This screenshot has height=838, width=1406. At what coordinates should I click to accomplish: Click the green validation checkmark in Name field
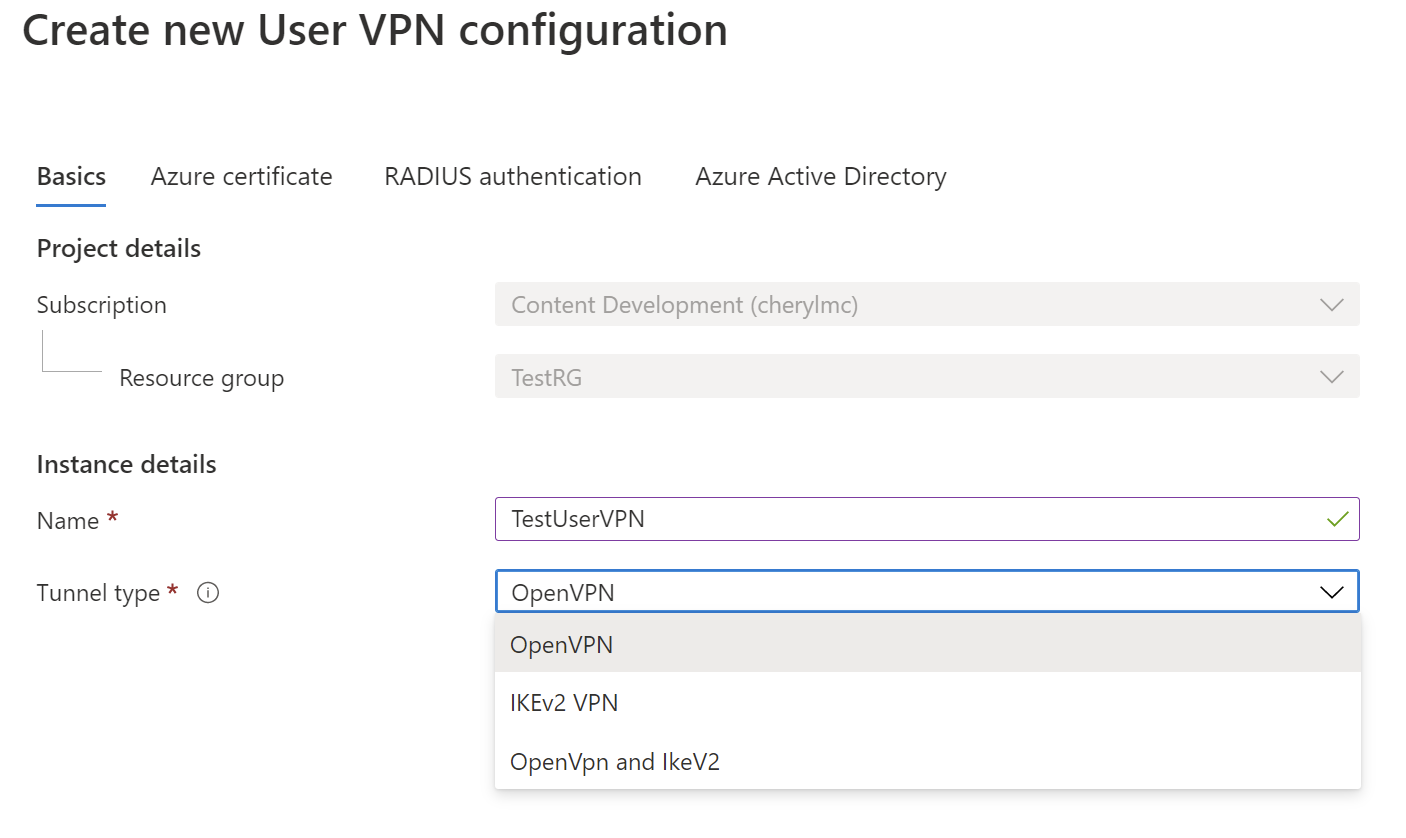pyautogui.click(x=1337, y=520)
